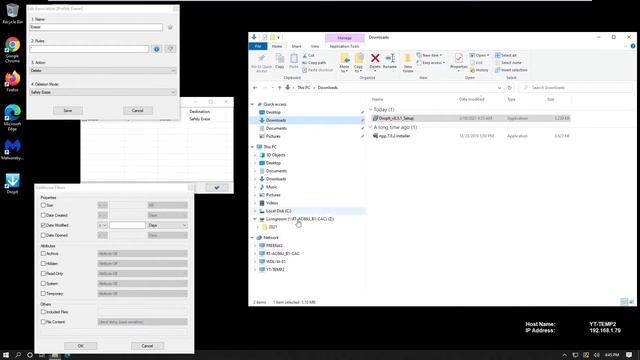This screenshot has width=640, height=360.
Task: Collapse the This PC tree node
Action: point(252,147)
